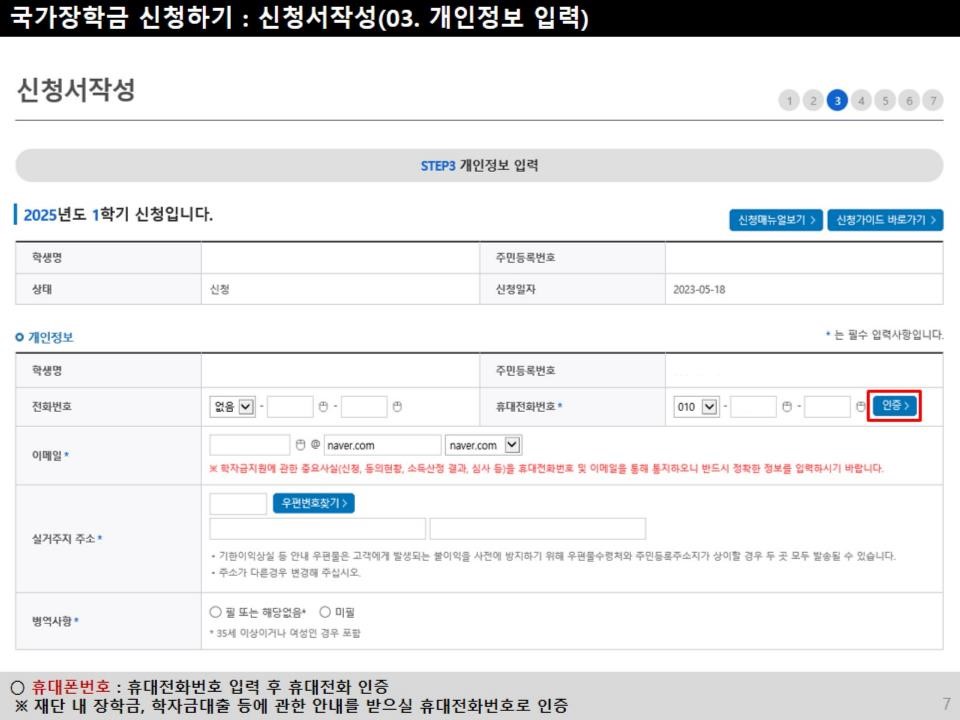
Task: Open the 없음 phone prefix dropdown
Action: point(232,405)
